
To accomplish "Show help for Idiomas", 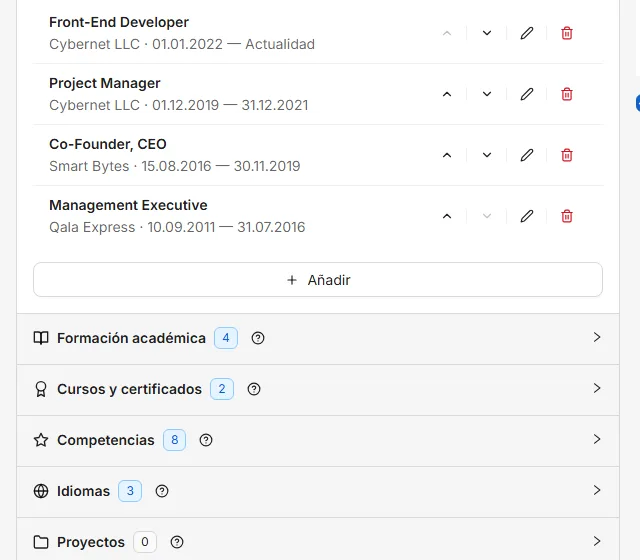I will coord(162,491).
